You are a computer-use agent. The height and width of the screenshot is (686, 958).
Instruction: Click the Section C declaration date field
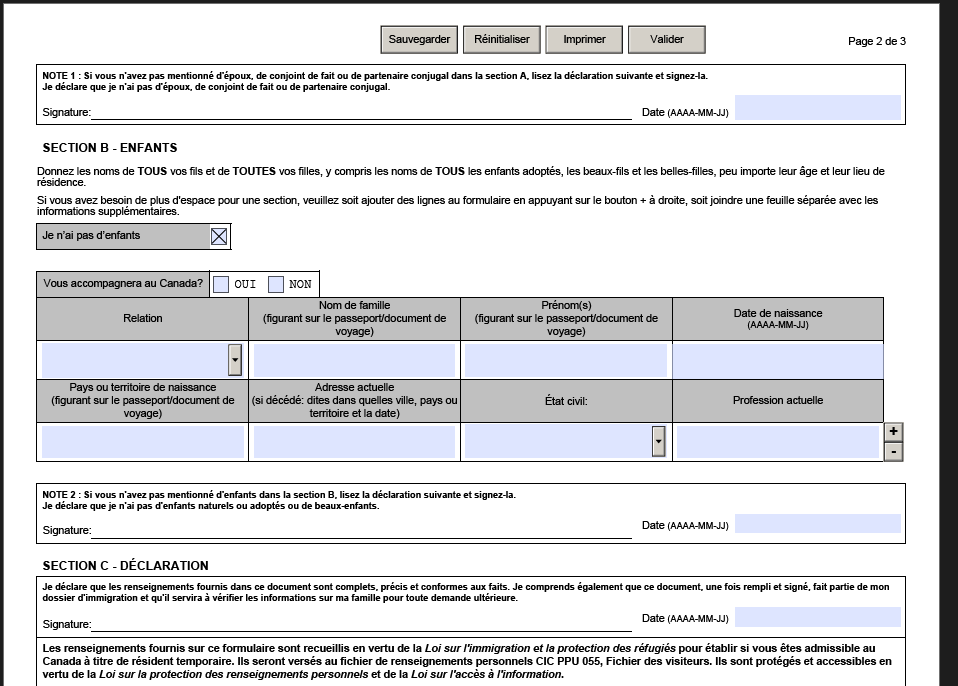coord(817,617)
